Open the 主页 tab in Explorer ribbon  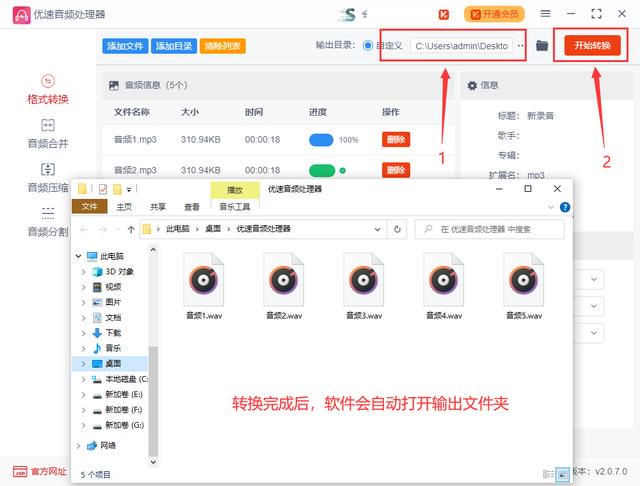point(124,206)
